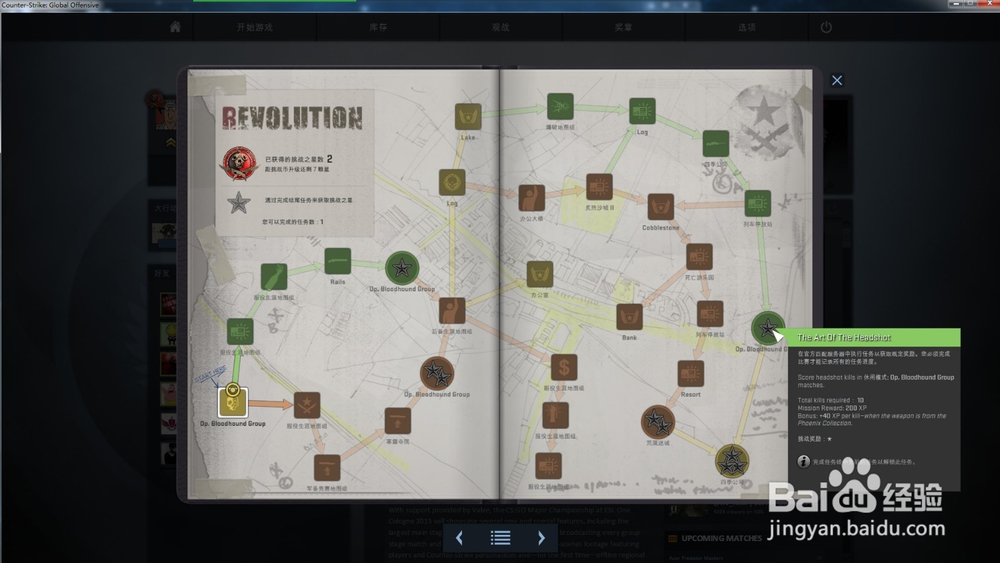
Task: Open the green Rails mission node
Action: pos(338,261)
